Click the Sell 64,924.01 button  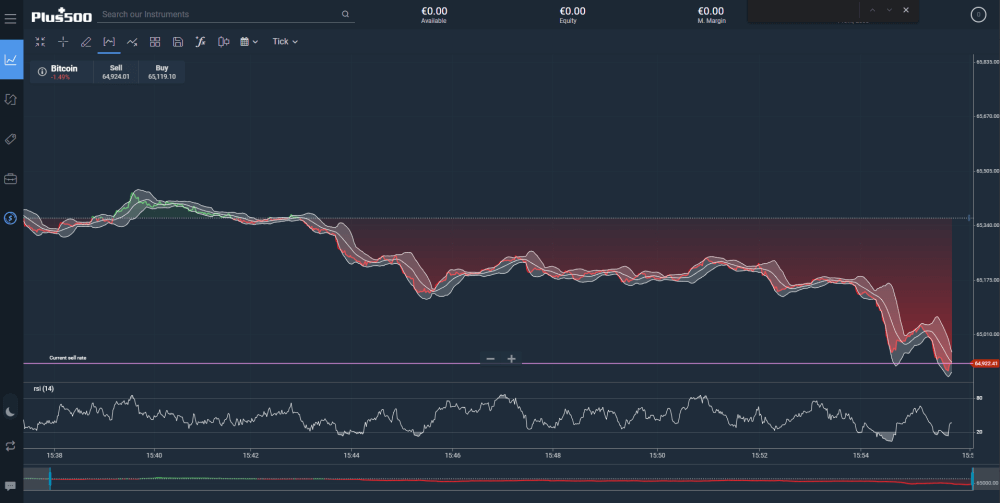pos(115,72)
